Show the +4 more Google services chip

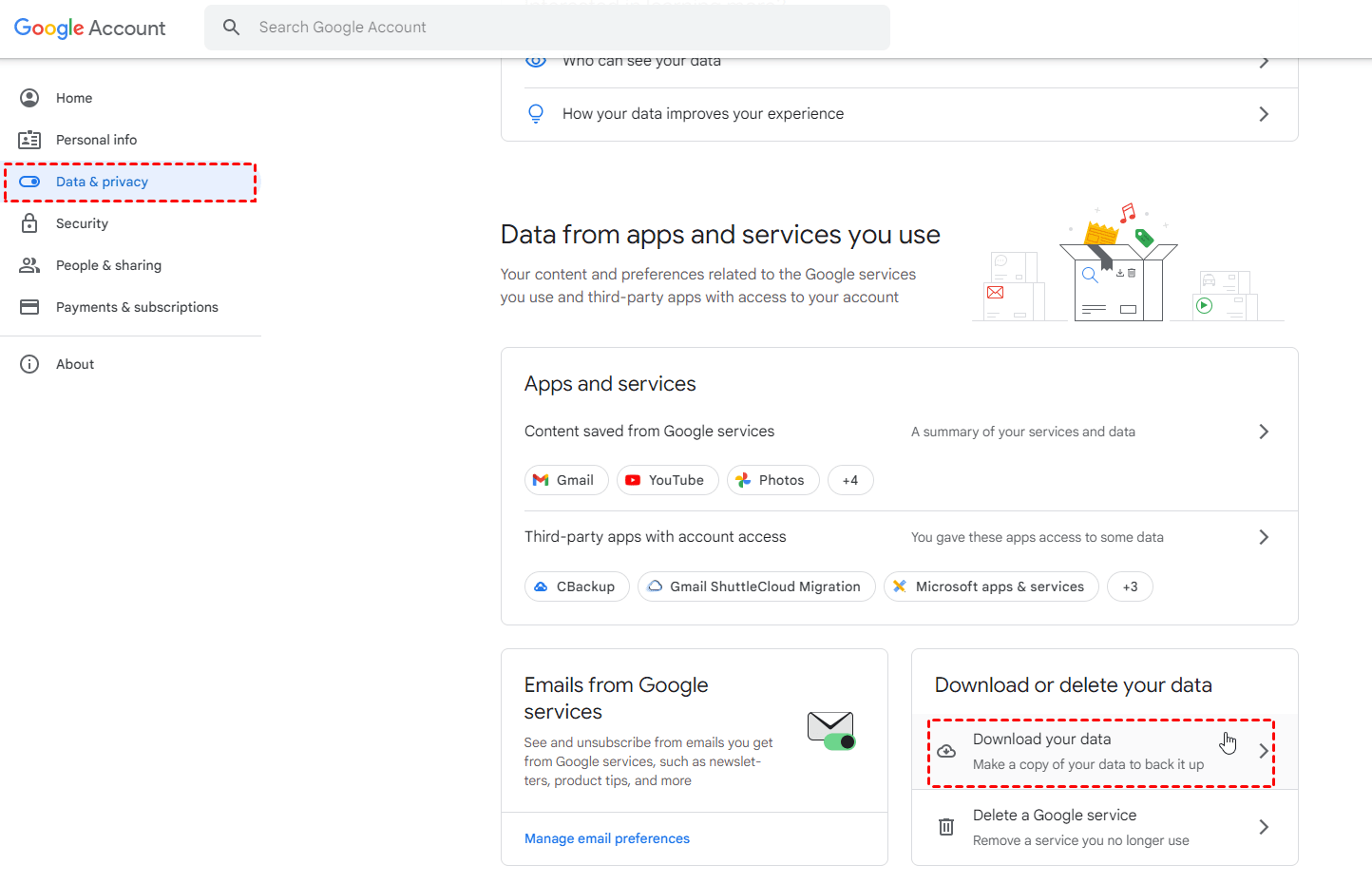pos(850,480)
